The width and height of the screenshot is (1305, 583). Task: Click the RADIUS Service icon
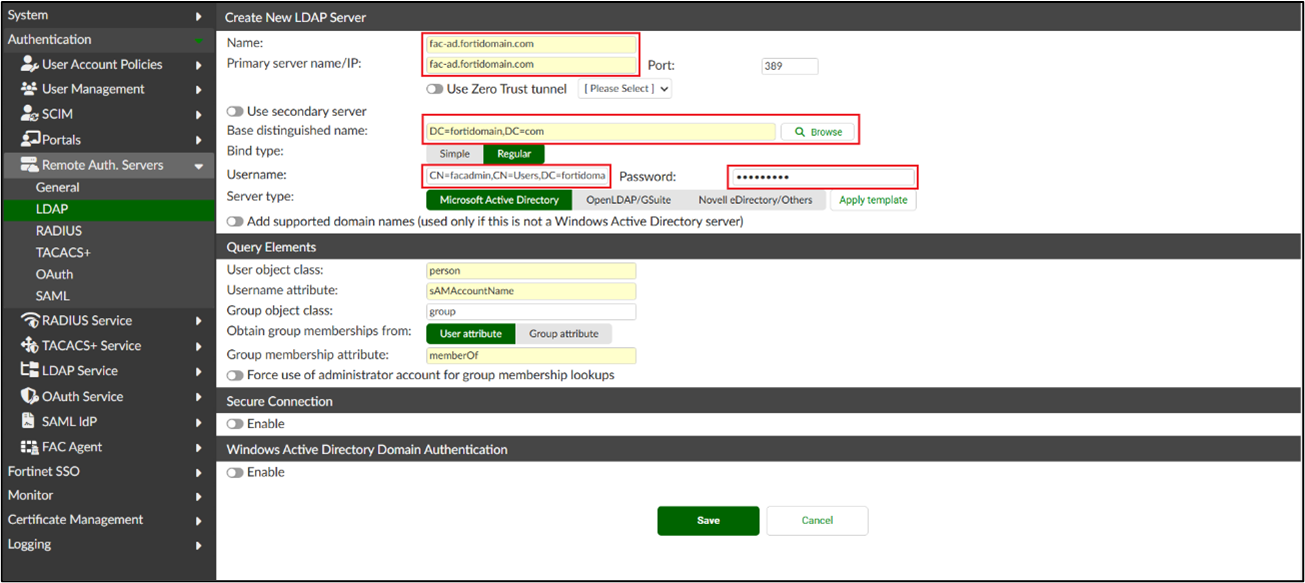tap(29, 321)
